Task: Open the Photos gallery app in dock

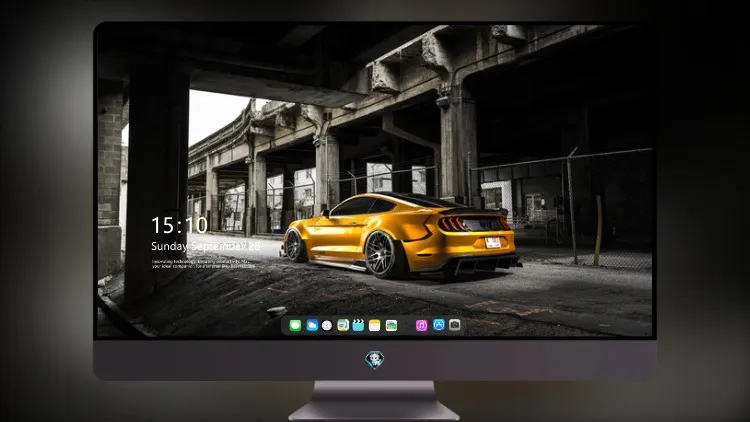Action: point(391,325)
